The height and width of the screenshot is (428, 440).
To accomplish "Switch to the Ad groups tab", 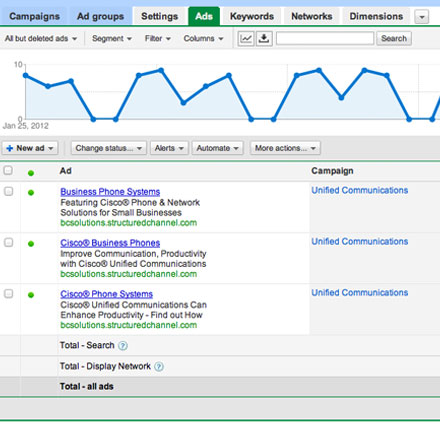I will coord(100,16).
